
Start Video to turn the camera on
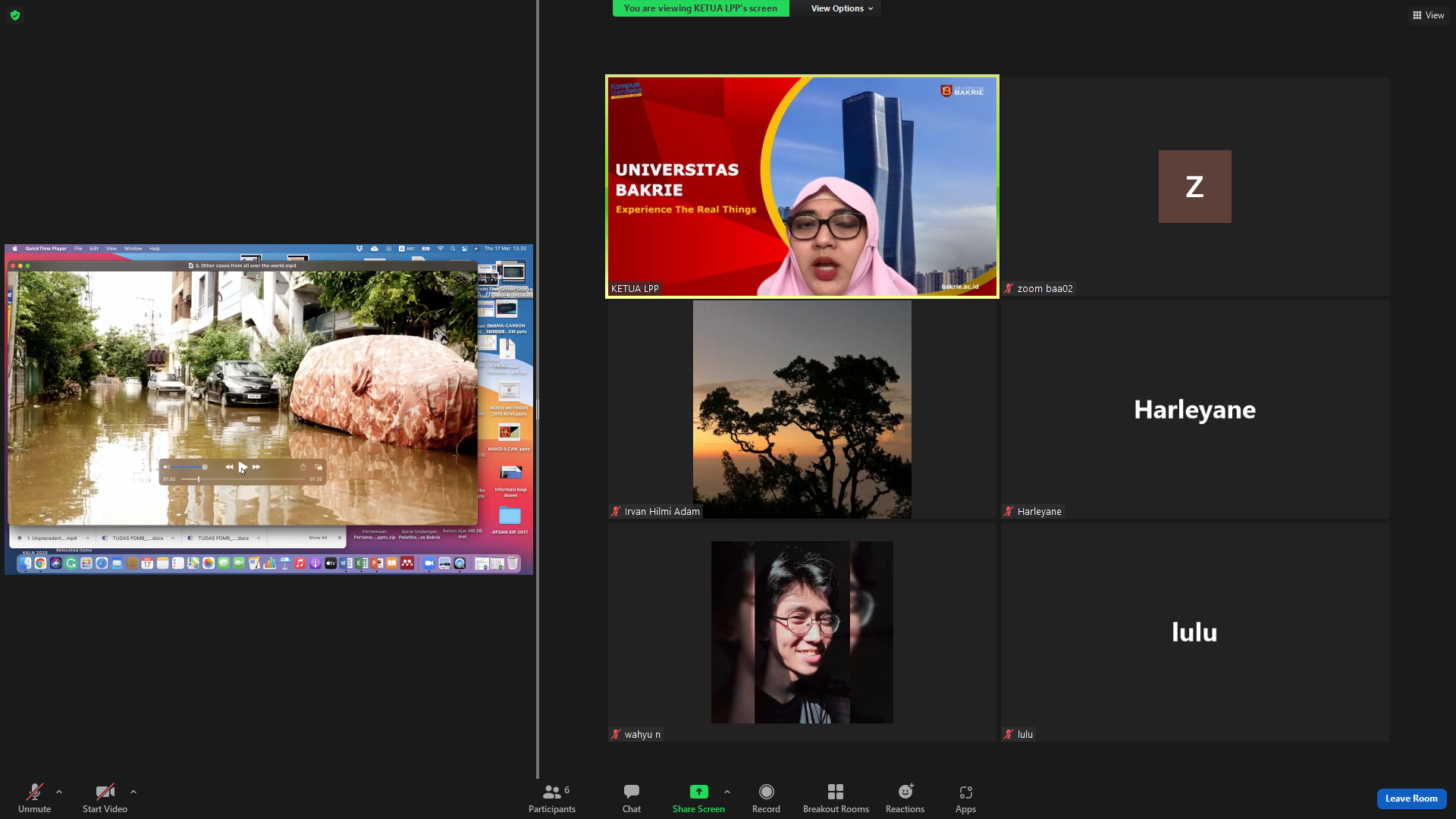click(x=105, y=799)
